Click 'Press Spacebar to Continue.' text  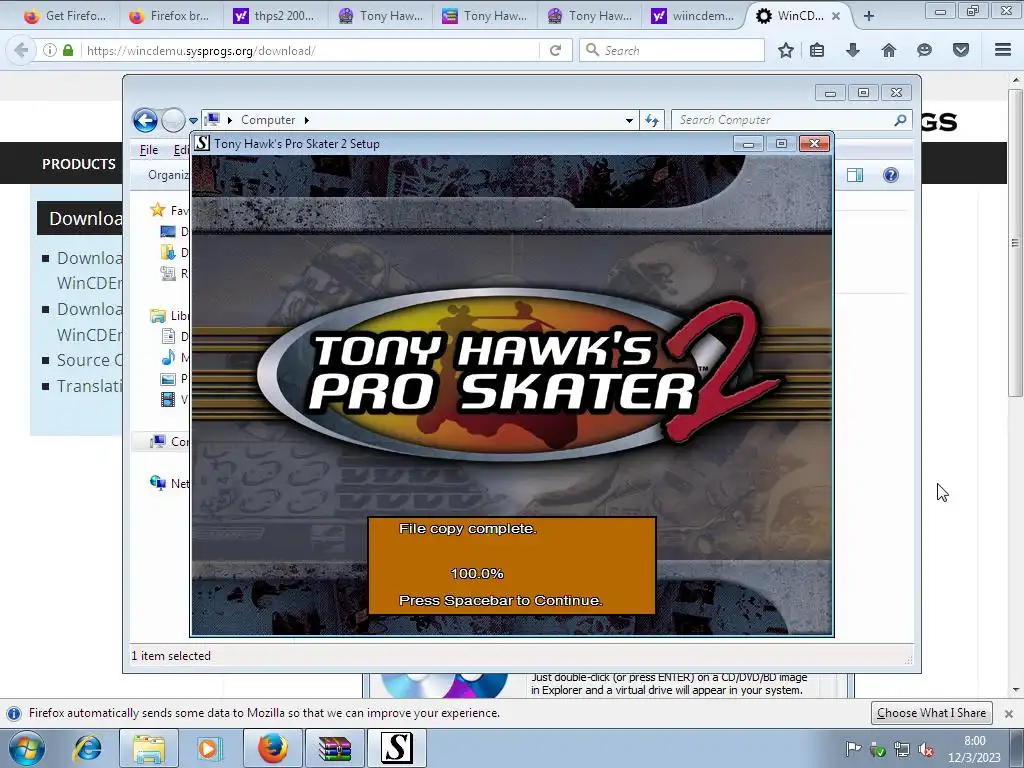(x=500, y=601)
